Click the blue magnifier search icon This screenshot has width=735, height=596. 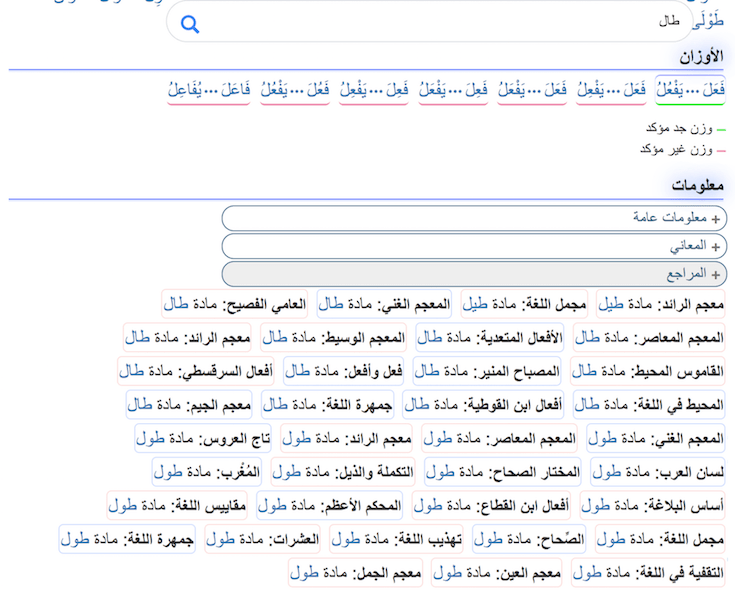tap(190, 24)
